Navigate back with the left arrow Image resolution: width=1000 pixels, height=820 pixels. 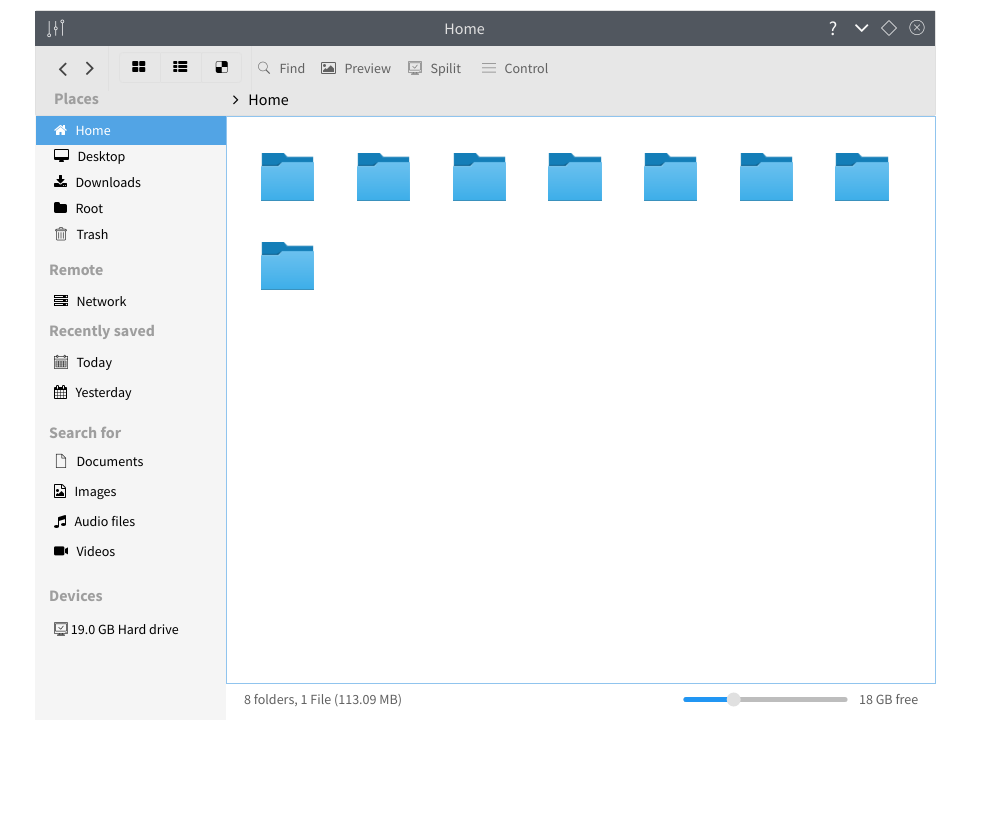pyautogui.click(x=62, y=68)
